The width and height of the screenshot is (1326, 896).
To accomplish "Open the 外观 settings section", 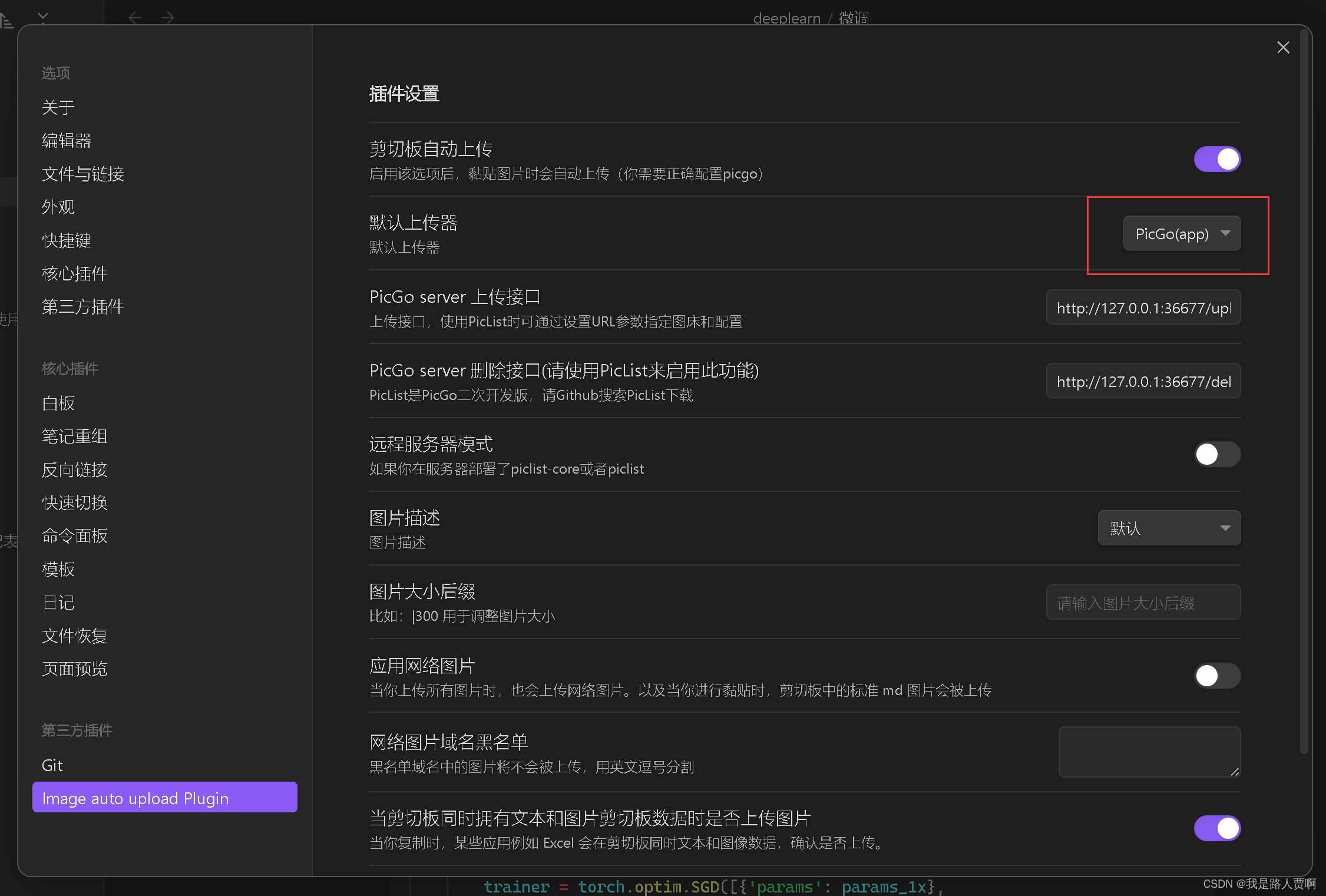I will coord(58,207).
